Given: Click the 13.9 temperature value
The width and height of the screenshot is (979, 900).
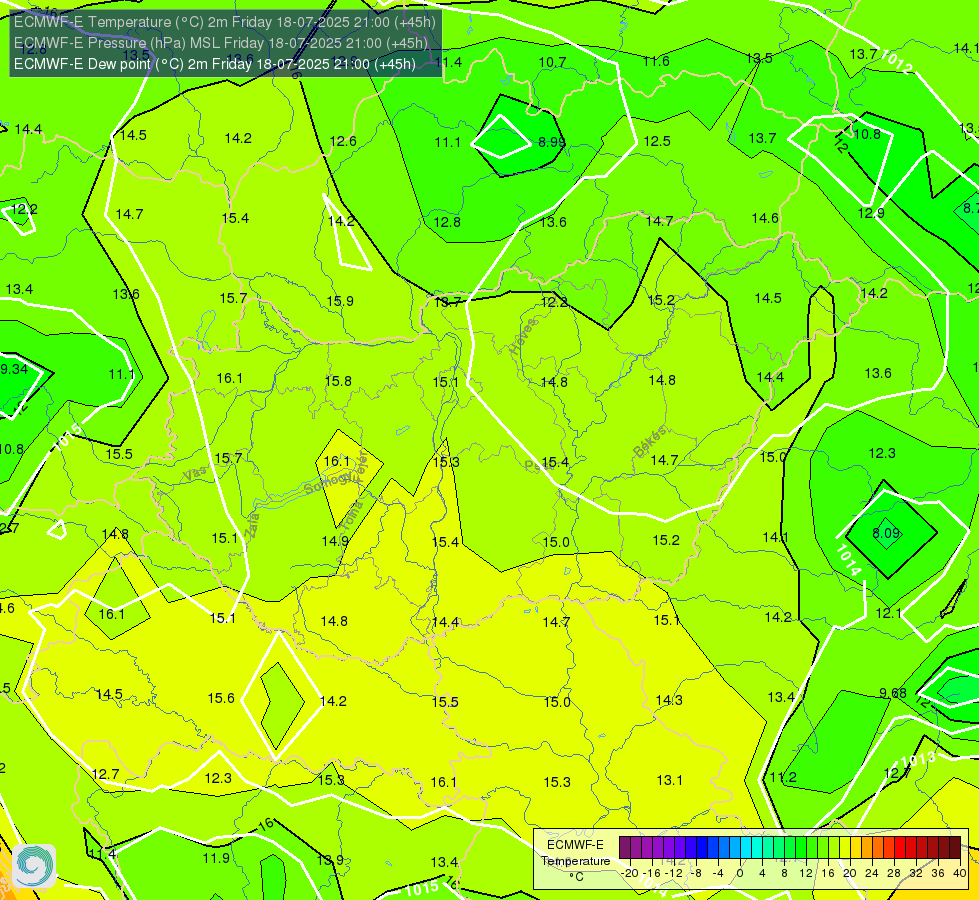Looking at the screenshot, I should point(330,860).
